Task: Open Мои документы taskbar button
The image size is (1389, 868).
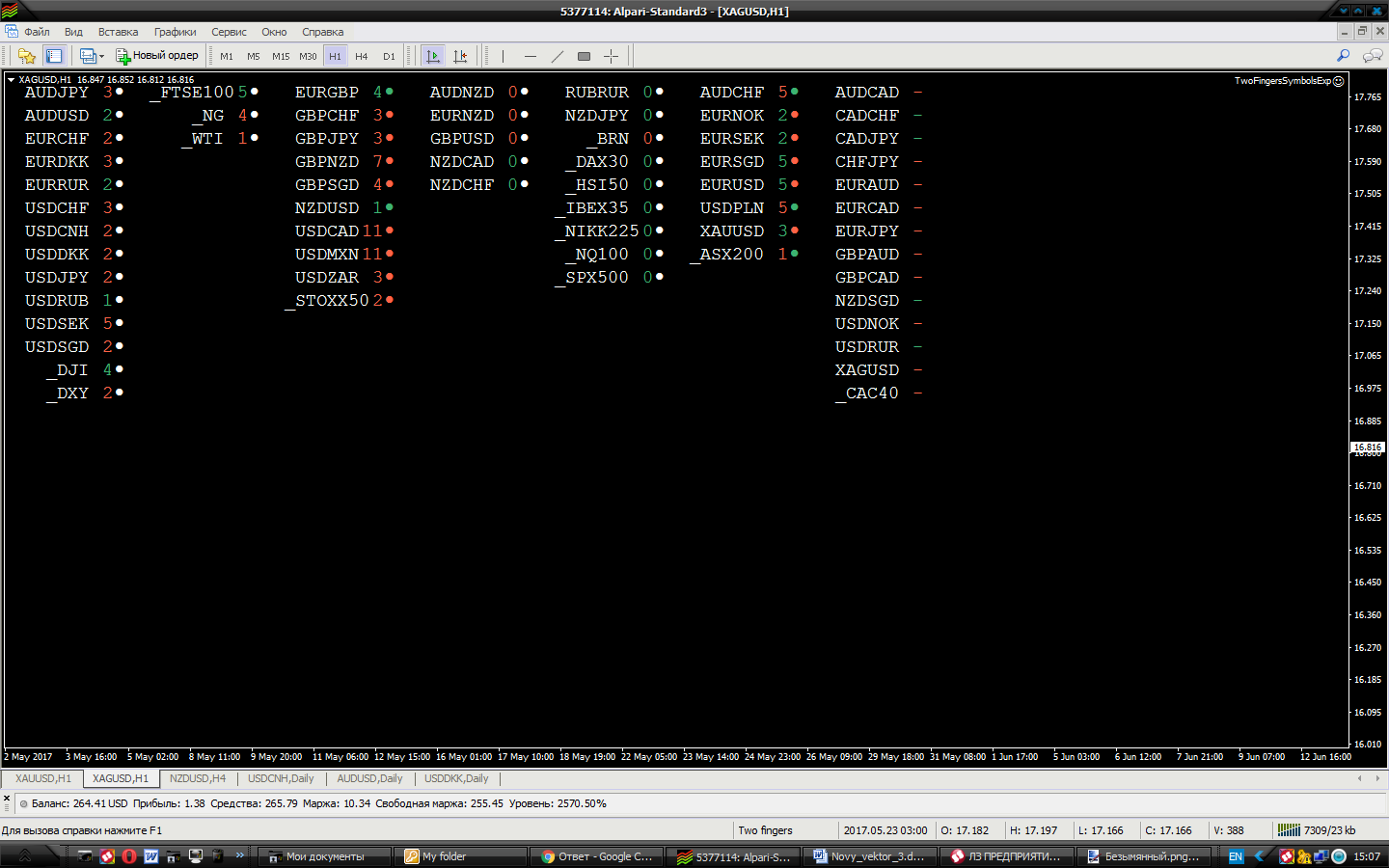Action: [x=325, y=856]
